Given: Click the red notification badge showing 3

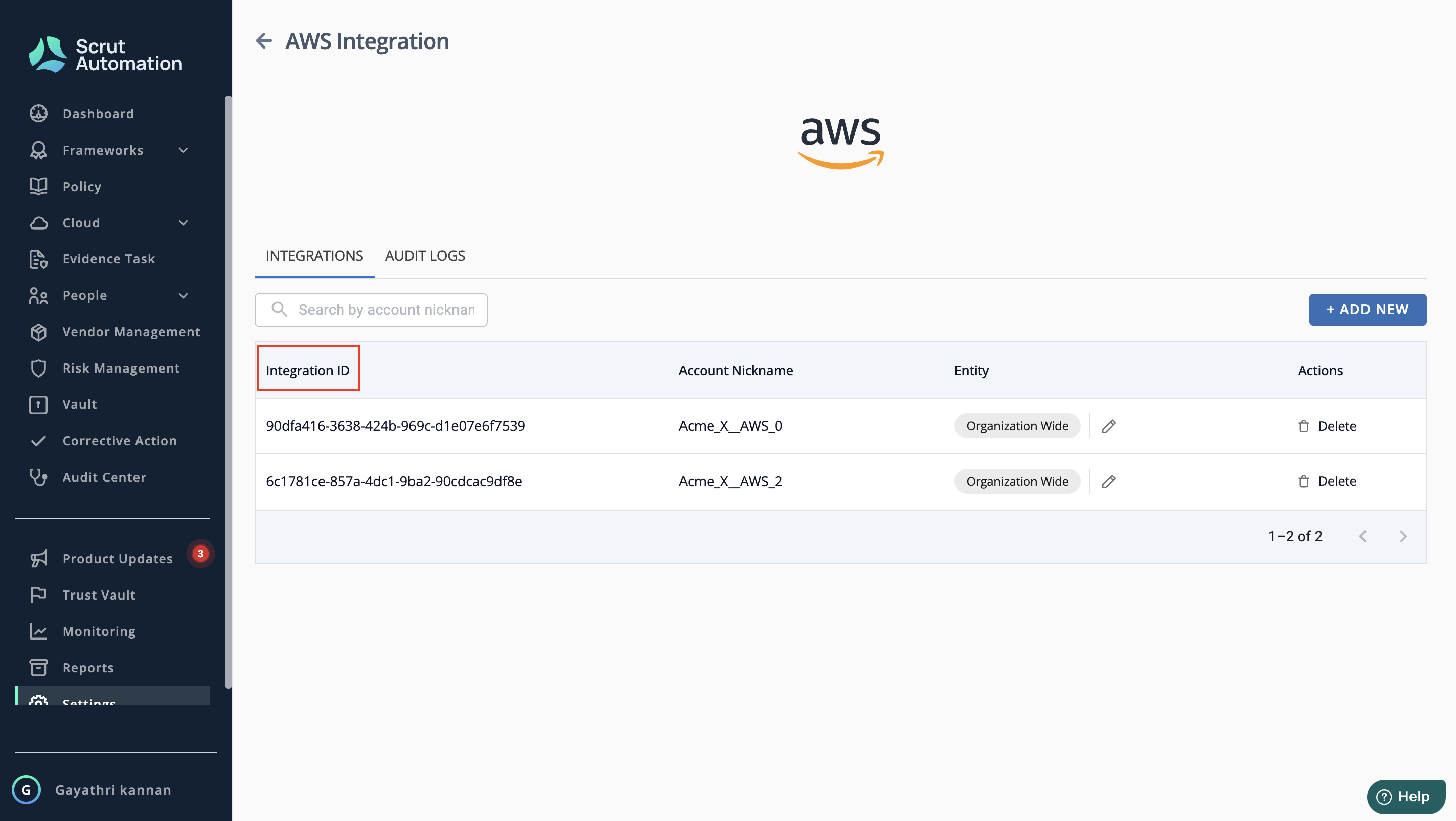Looking at the screenshot, I should [x=200, y=553].
